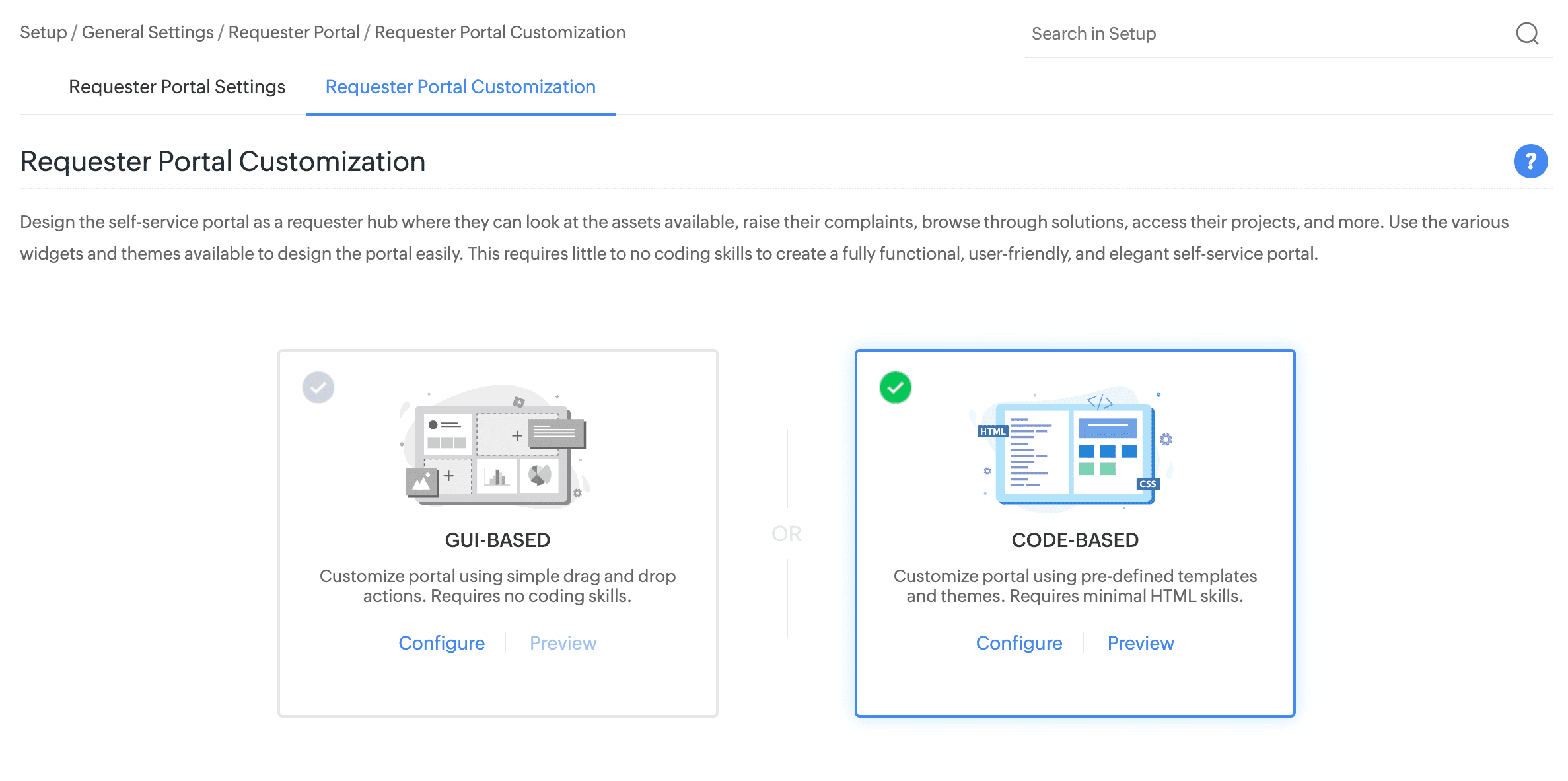Click the CSS badge in the CODE-BASED illustration
This screenshot has height=781, width=1568.
point(1148,484)
